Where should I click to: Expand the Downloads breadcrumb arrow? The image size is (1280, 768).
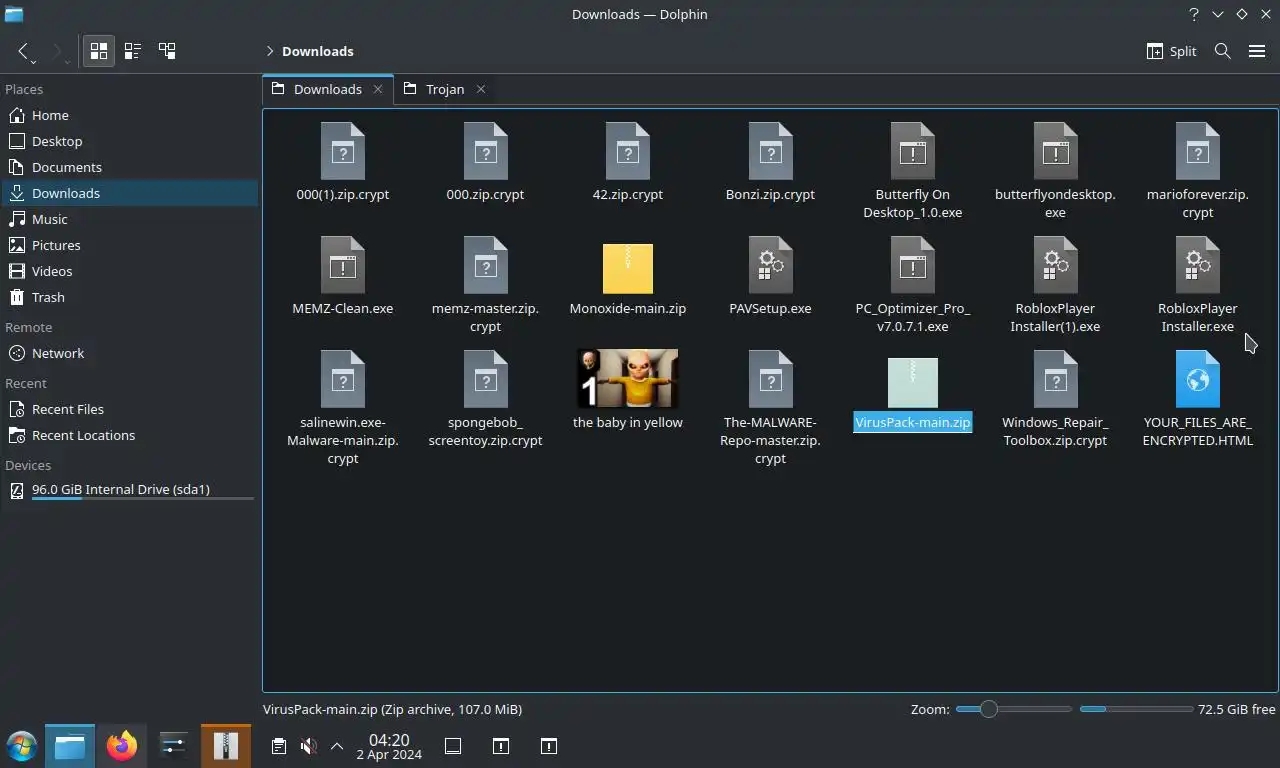coord(270,51)
